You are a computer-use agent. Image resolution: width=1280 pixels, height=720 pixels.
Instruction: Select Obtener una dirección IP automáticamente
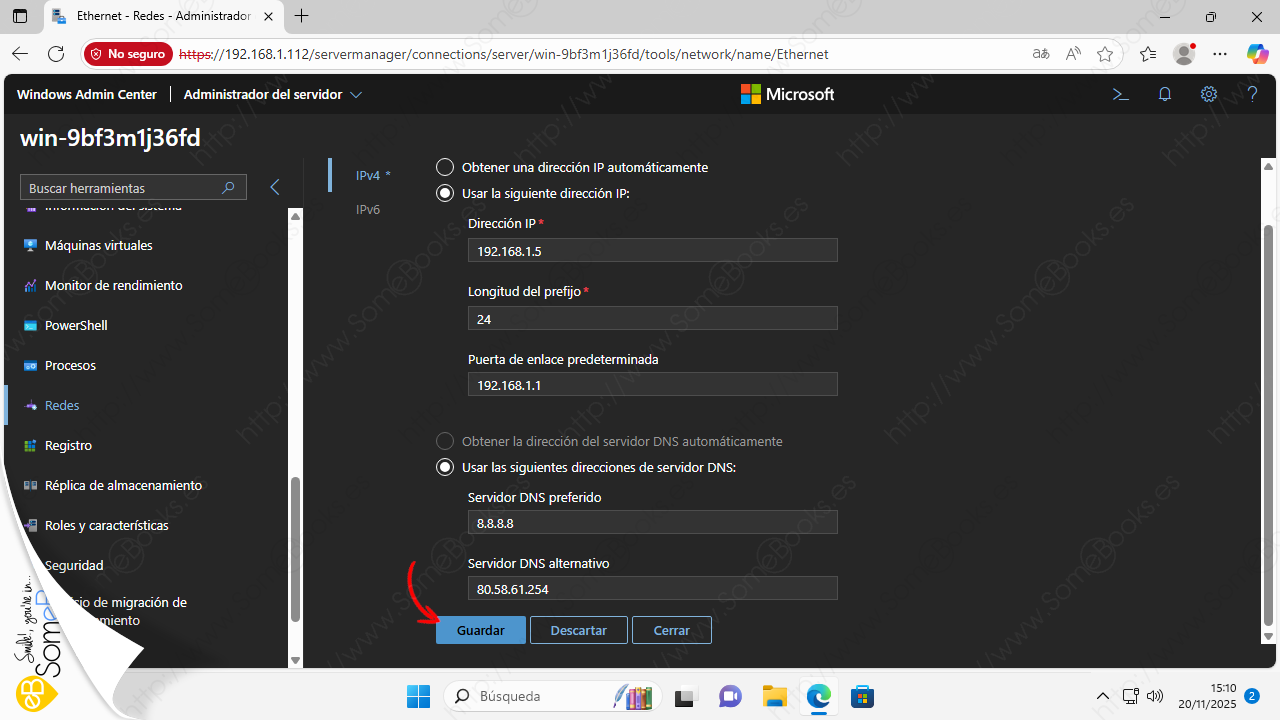click(445, 167)
